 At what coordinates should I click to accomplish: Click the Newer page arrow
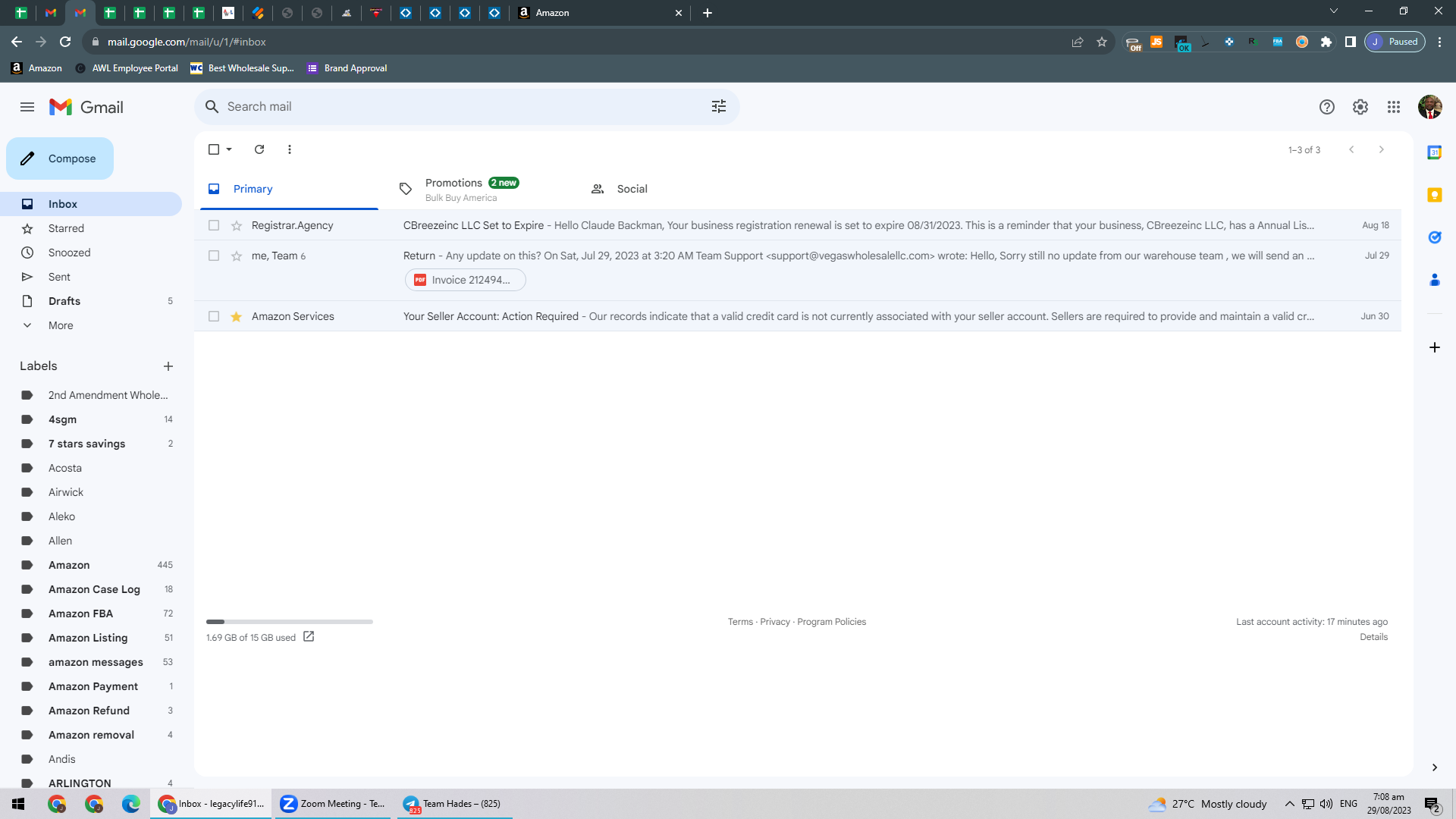(1351, 149)
